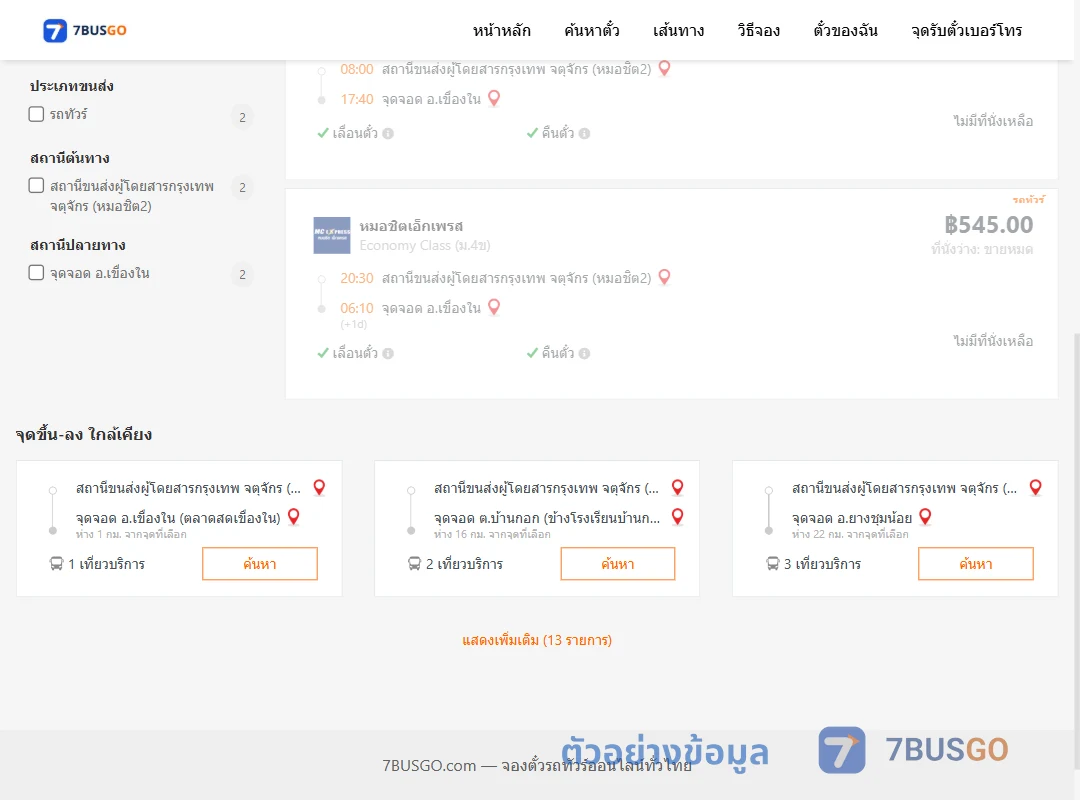Select bus icon next to 2 เที่ยวบริการ
1080x800 pixels.
[415, 564]
